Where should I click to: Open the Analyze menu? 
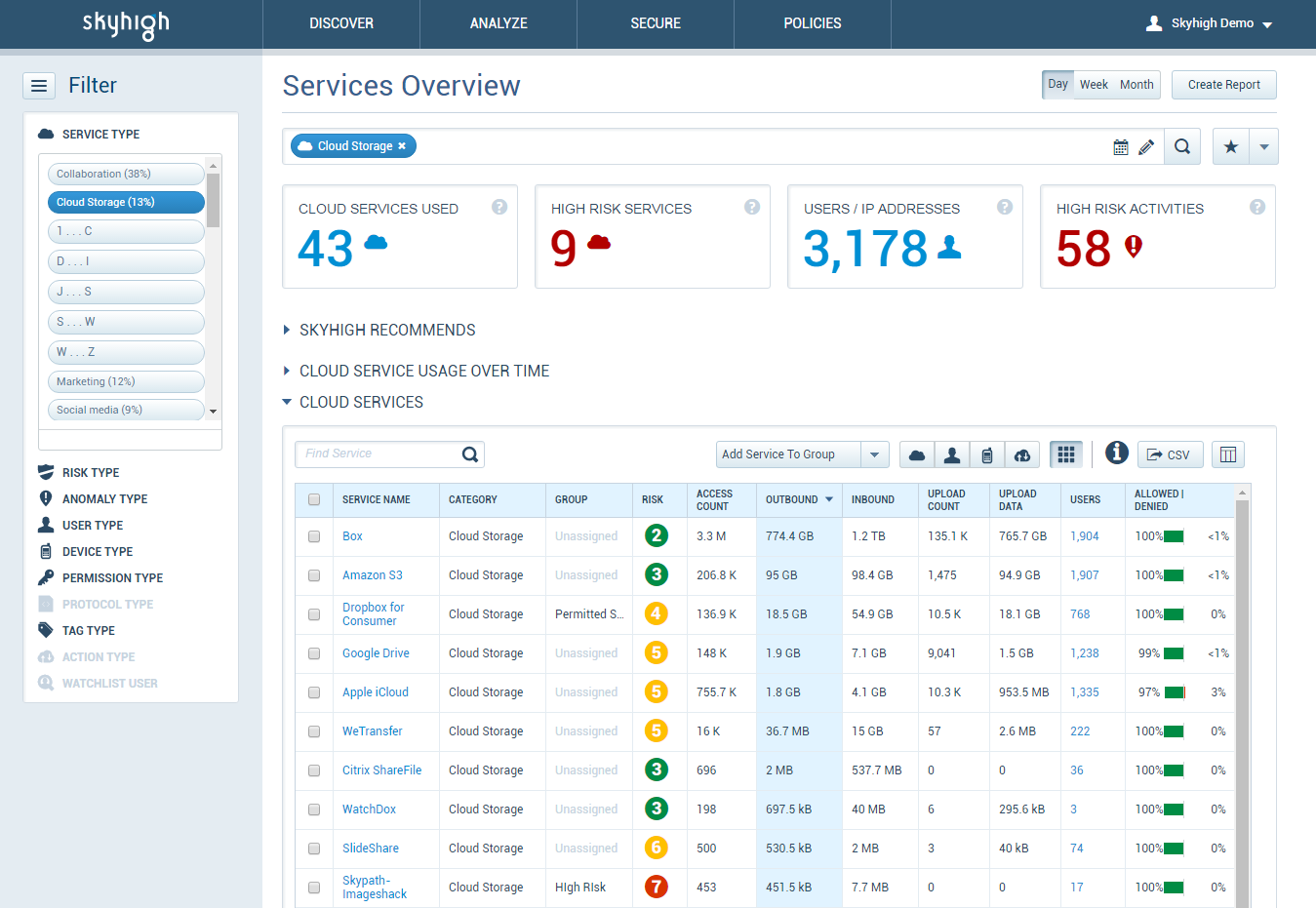498,23
